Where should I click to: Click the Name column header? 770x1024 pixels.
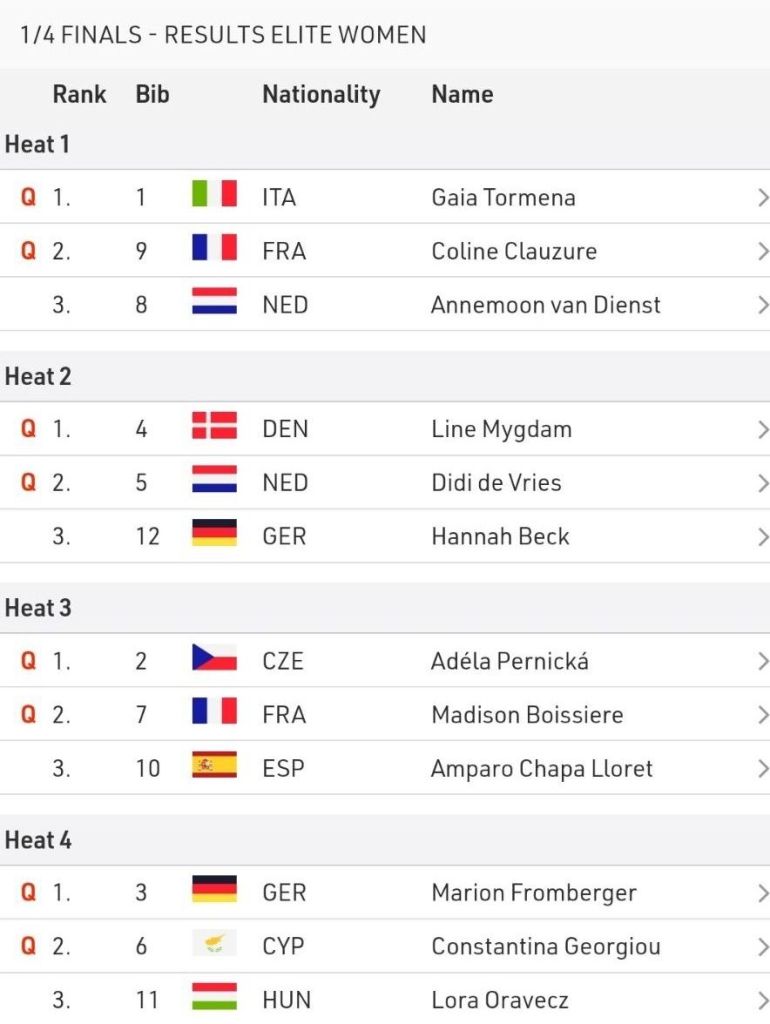pos(462,95)
